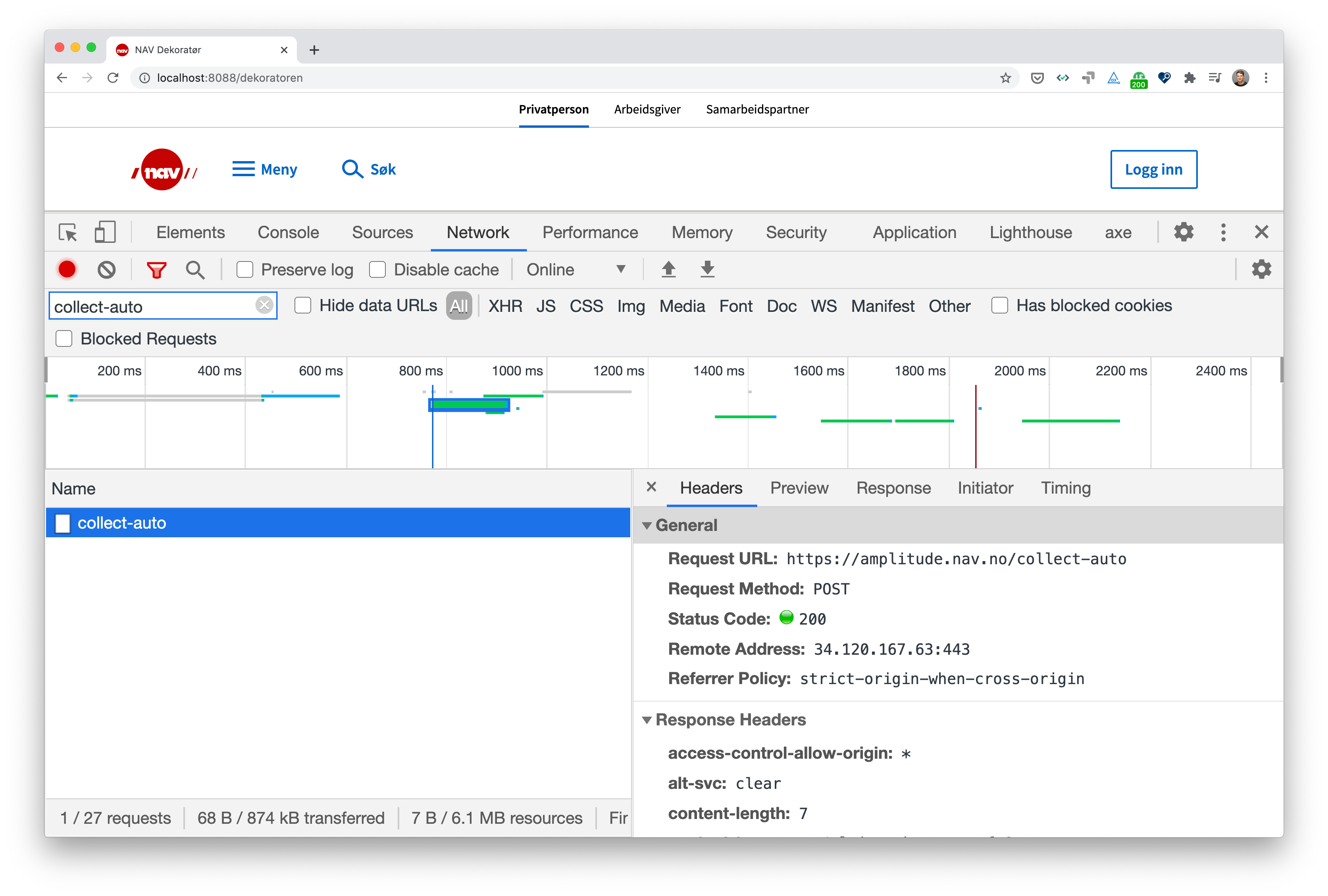Toggle the network filter funnel icon
1328x896 pixels.
click(x=156, y=269)
